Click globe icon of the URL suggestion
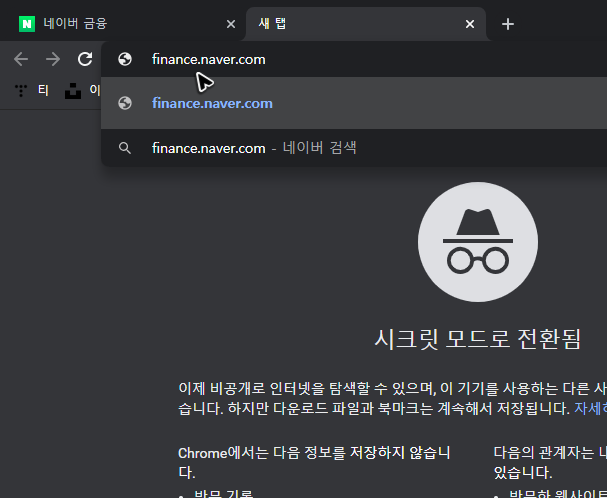607x498 pixels. [125, 103]
